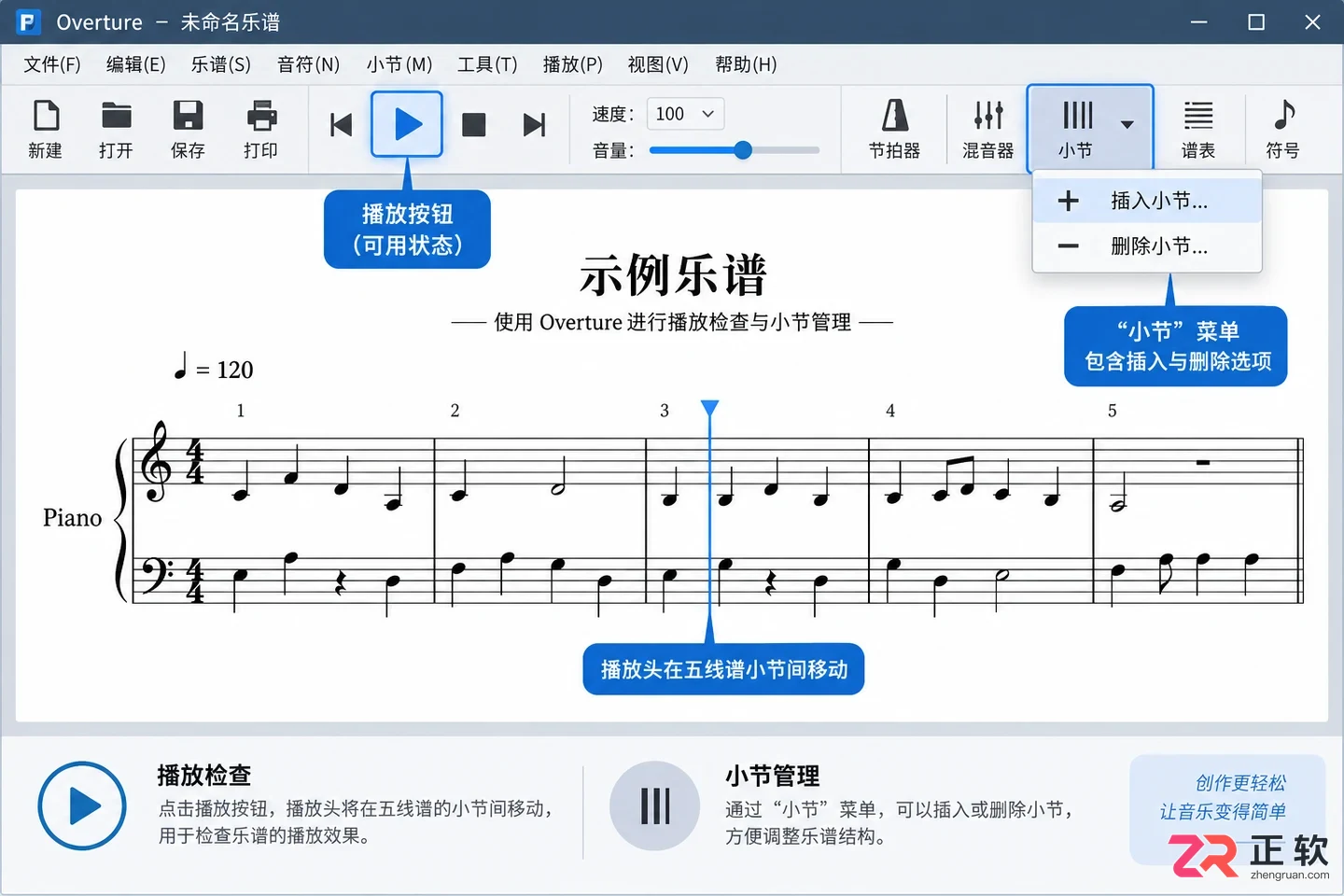This screenshot has height=896, width=1344.
Task: Open the 小节(M) menu
Action: (x=399, y=64)
